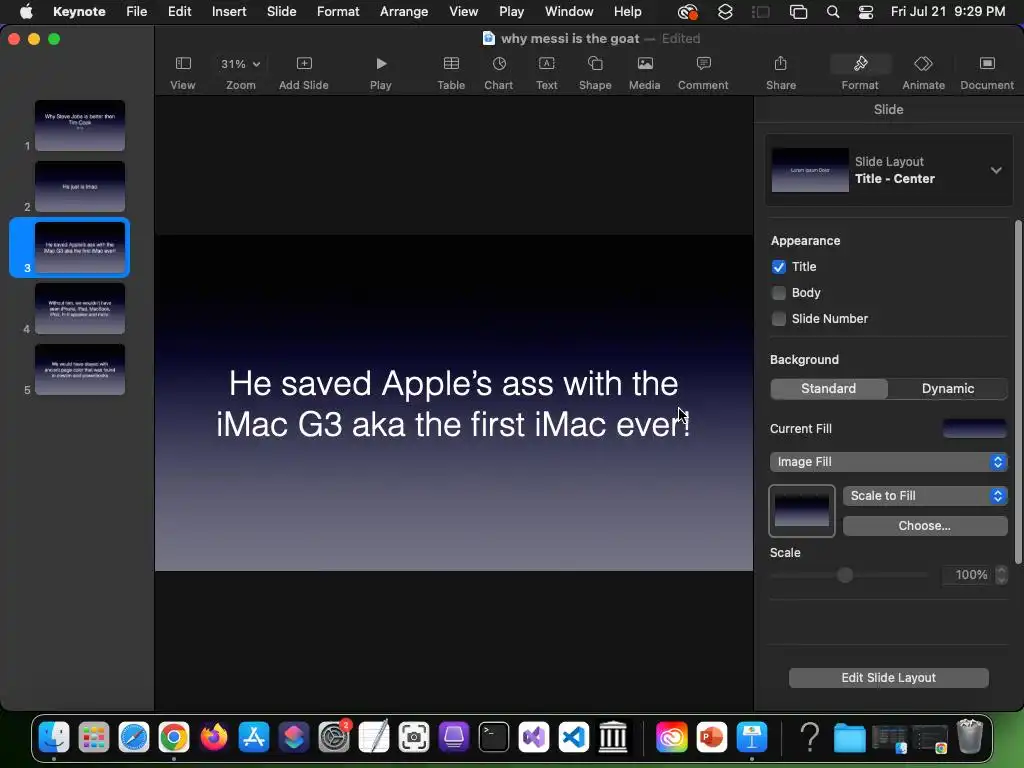
Task: Open Safari from the Dock
Action: click(x=134, y=737)
